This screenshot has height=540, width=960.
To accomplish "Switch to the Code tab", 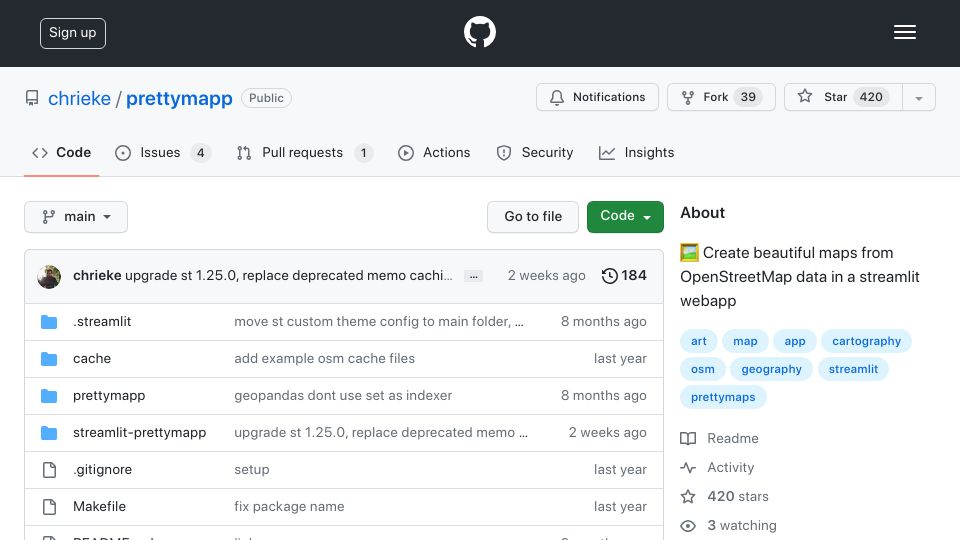I will coord(62,152).
